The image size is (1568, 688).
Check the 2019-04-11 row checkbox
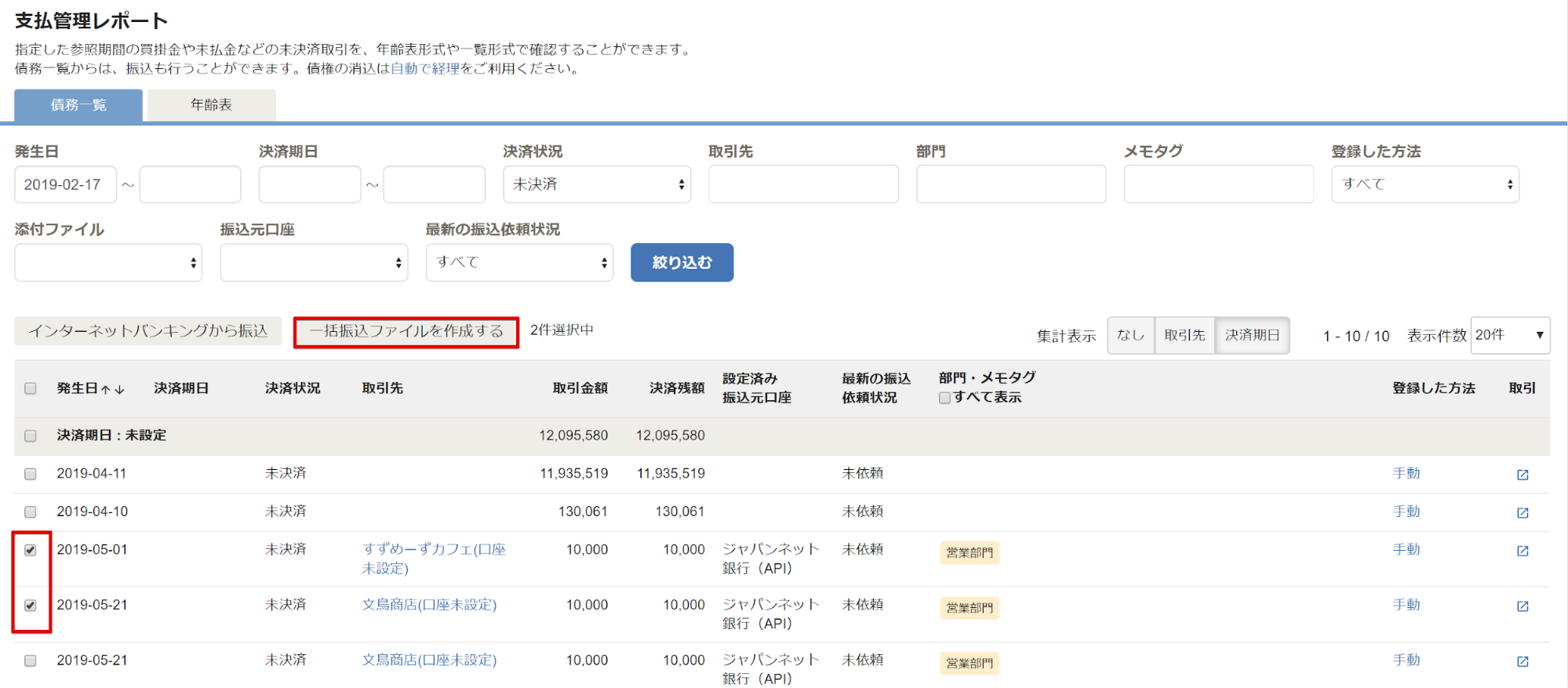[x=31, y=474]
